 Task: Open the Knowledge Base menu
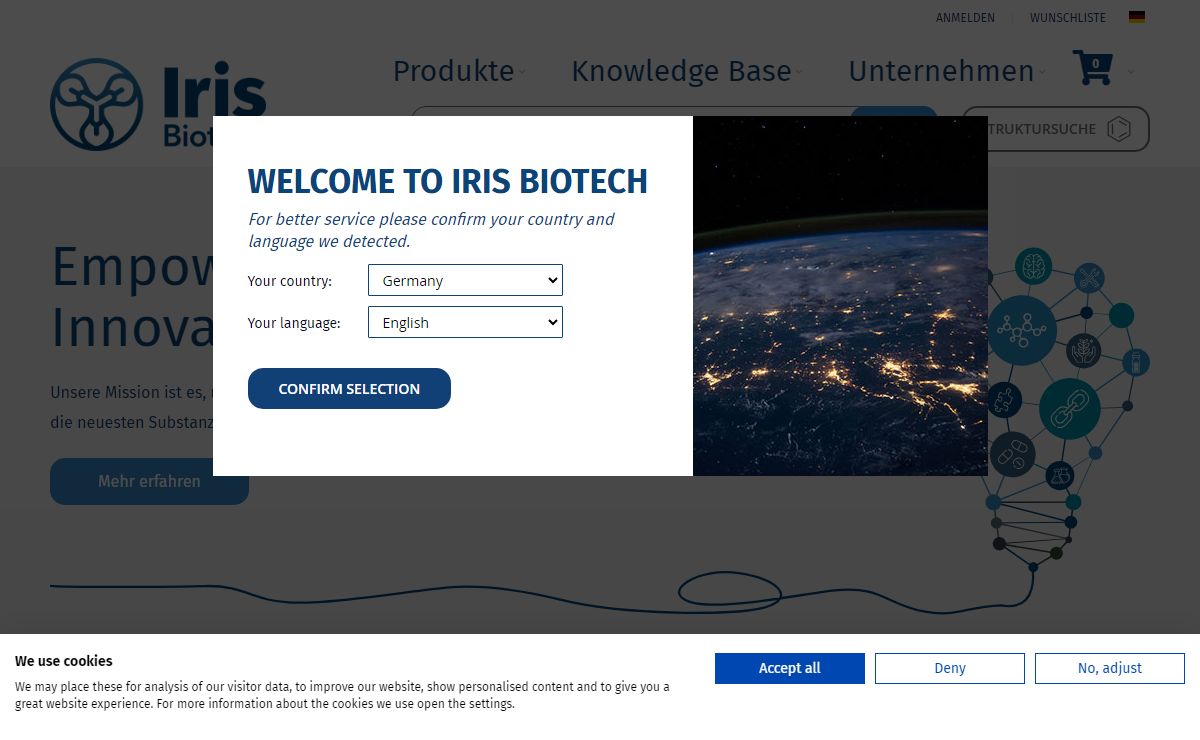(683, 71)
